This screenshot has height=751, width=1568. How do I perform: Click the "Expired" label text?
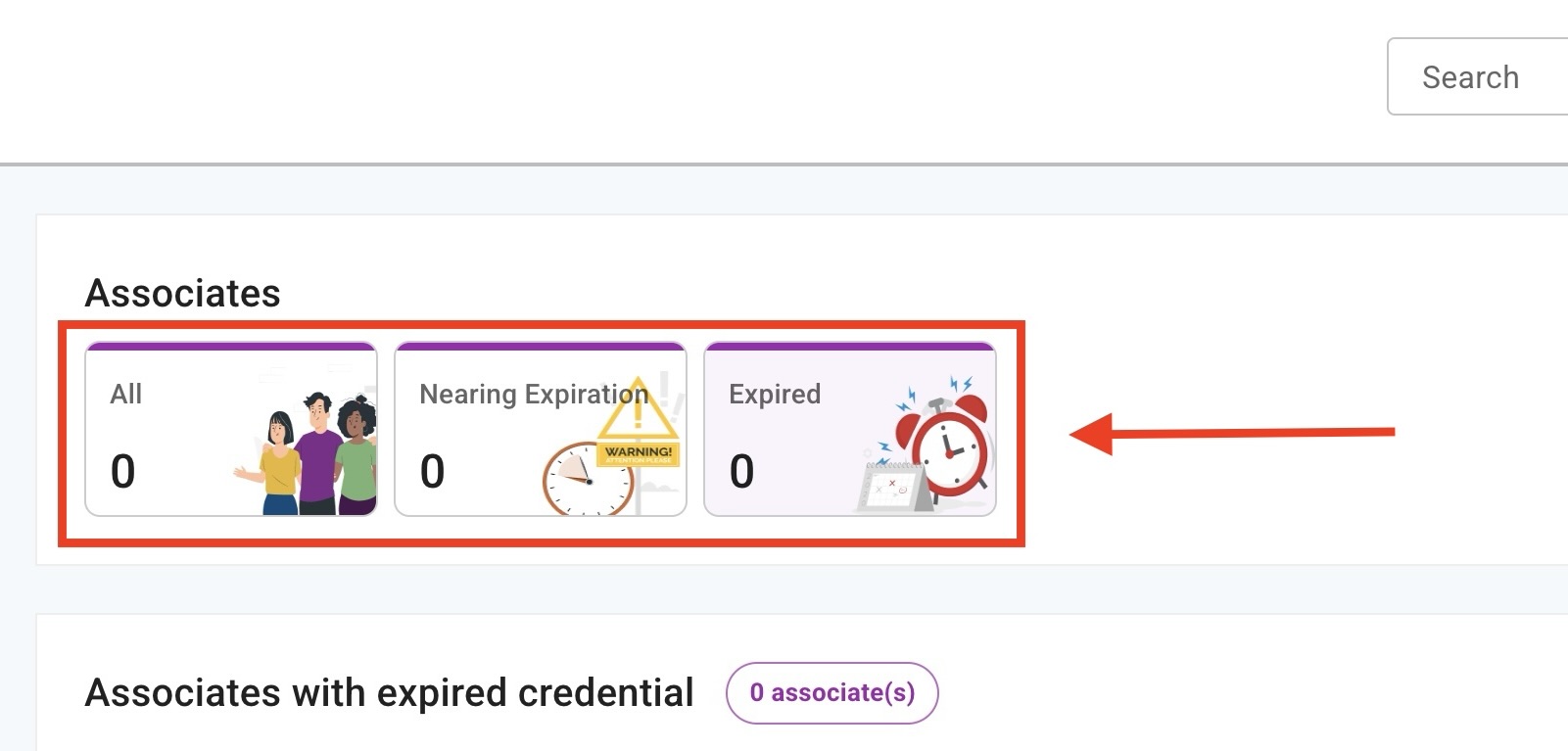click(775, 394)
